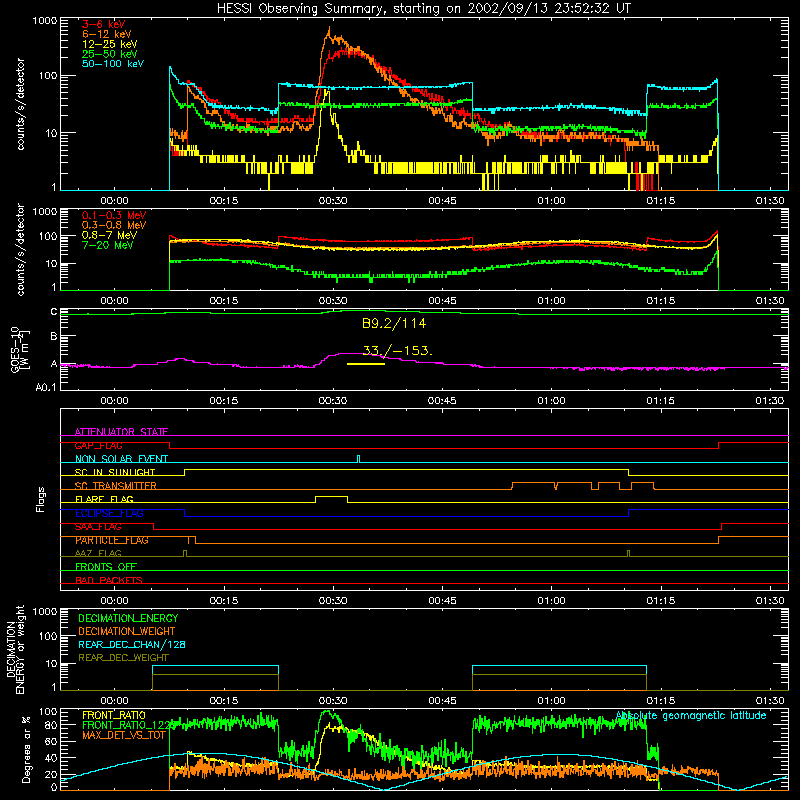
Task: Select the SC_IN_SUNLIGHT flag label
Action: (x=115, y=472)
